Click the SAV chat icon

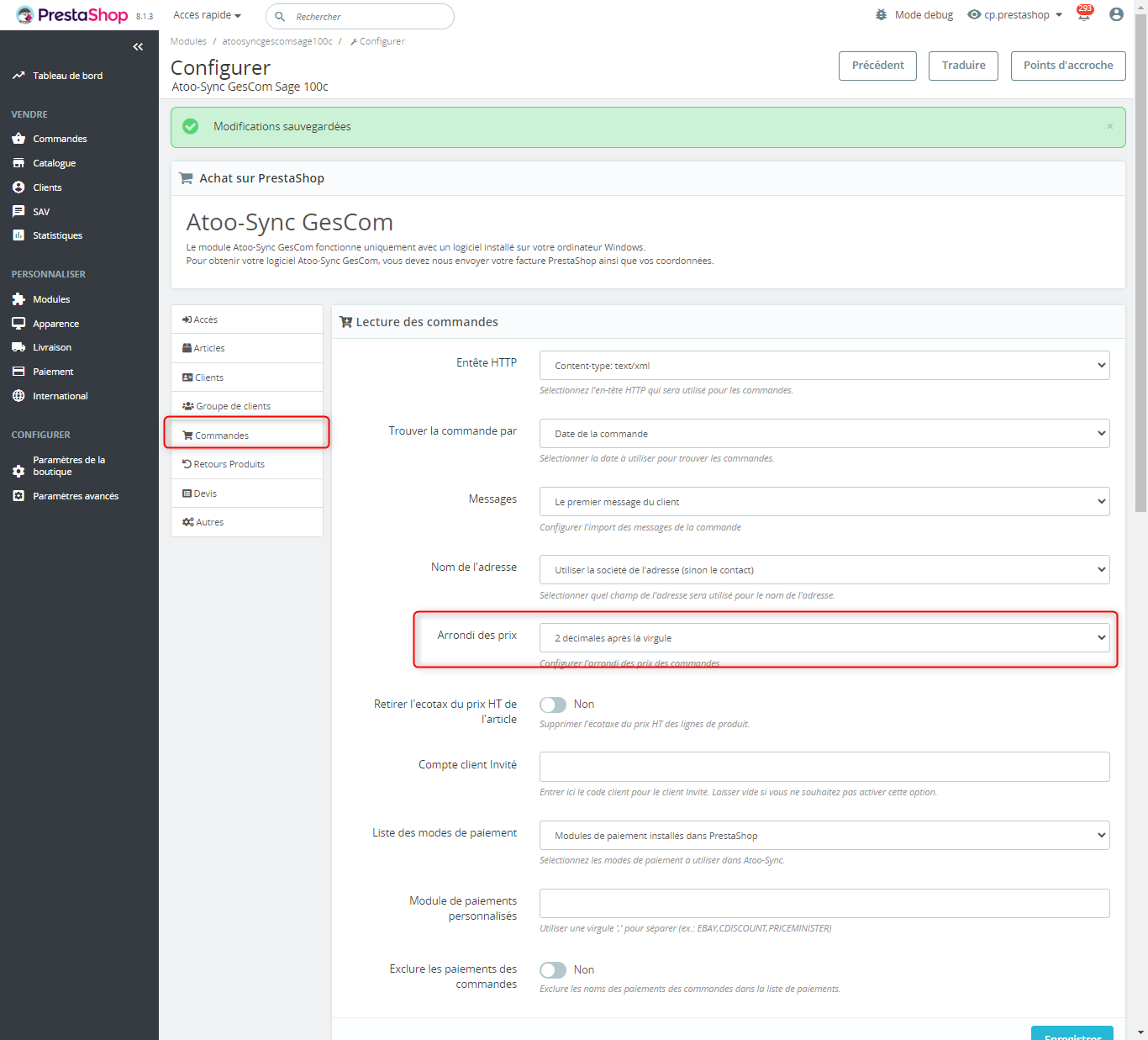[18, 212]
